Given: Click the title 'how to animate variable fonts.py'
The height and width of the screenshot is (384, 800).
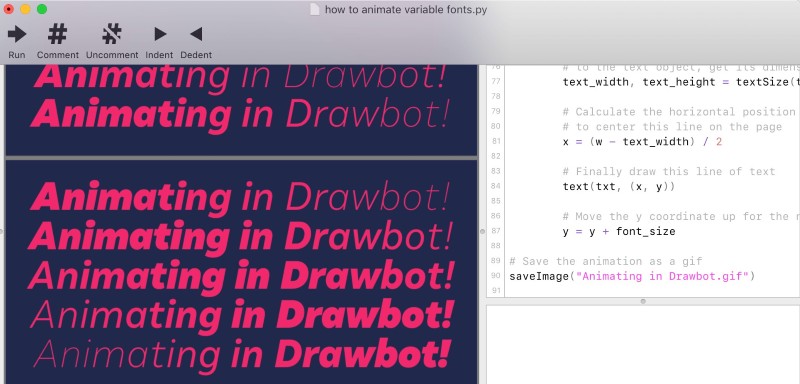Looking at the screenshot, I should [406, 10].
